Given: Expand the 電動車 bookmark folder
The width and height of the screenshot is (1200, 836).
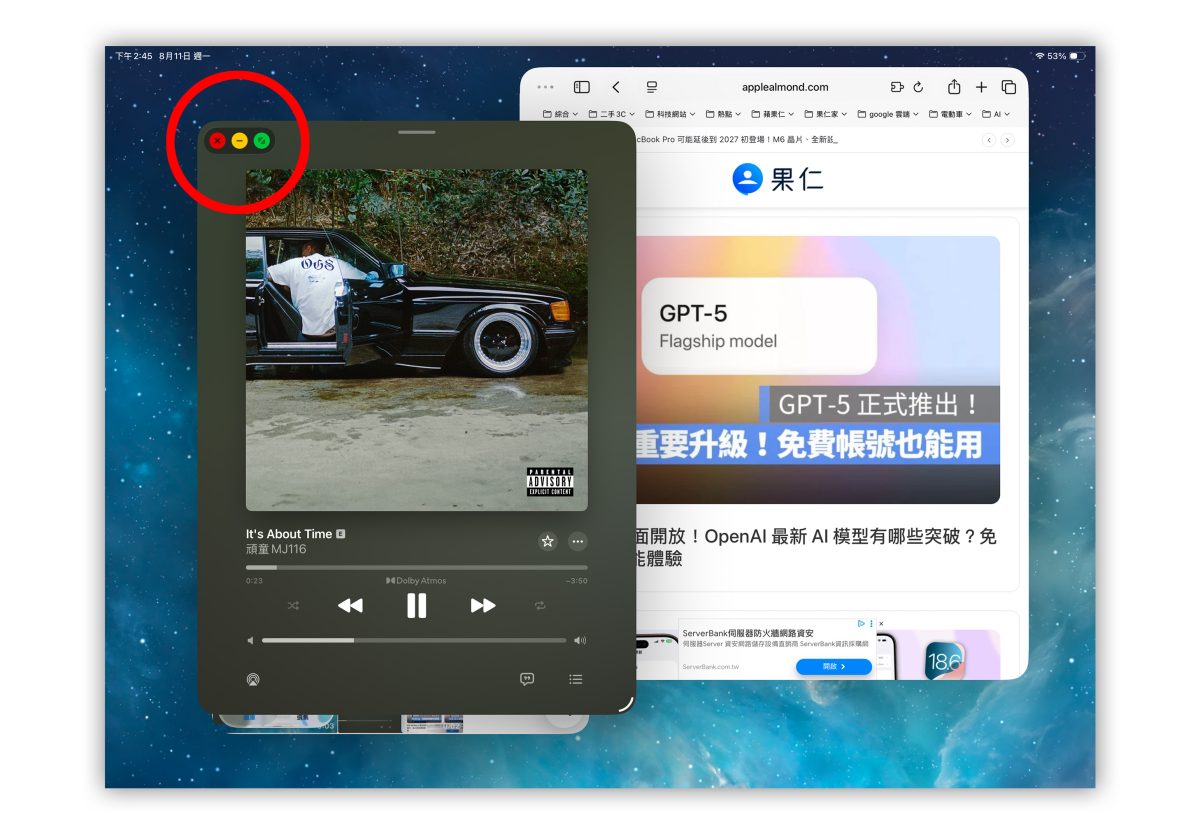Looking at the screenshot, I should (x=951, y=114).
